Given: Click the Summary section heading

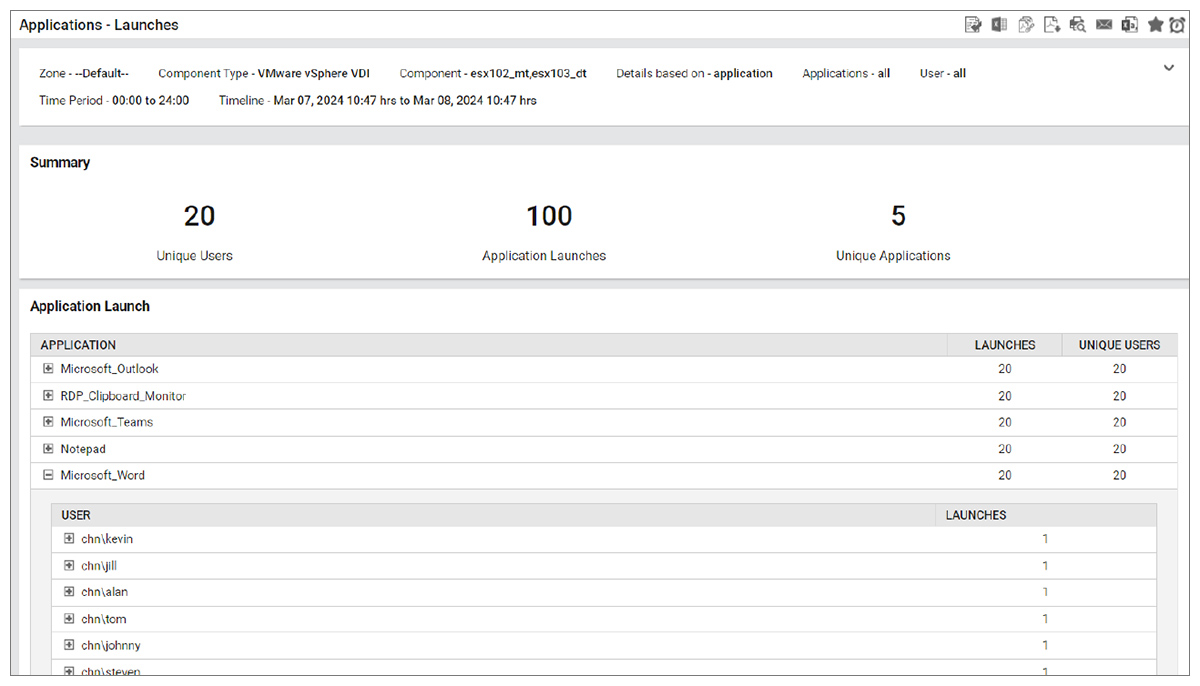Looking at the screenshot, I should pos(60,162).
